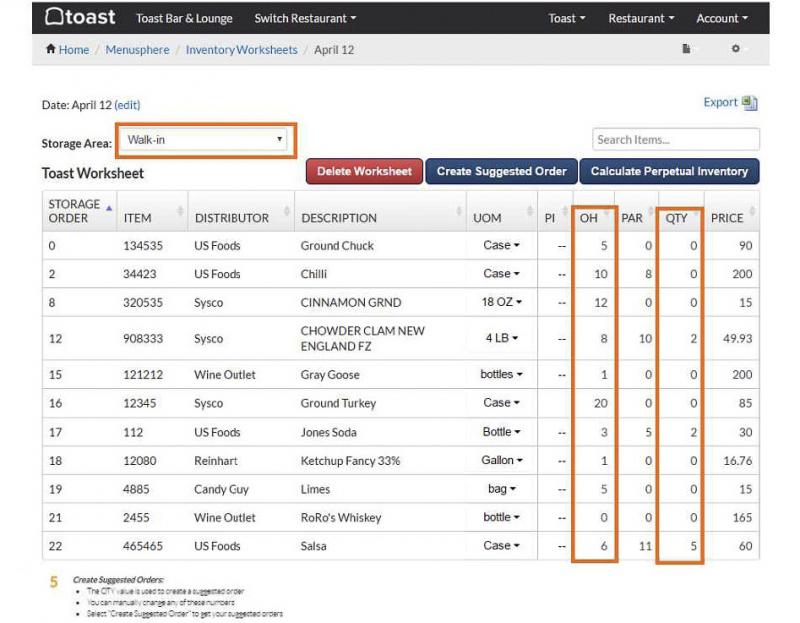Click OH value 12 for Cinnamon Grnd
Image resolution: width=800 pixels, height=623 pixels.
(x=601, y=303)
